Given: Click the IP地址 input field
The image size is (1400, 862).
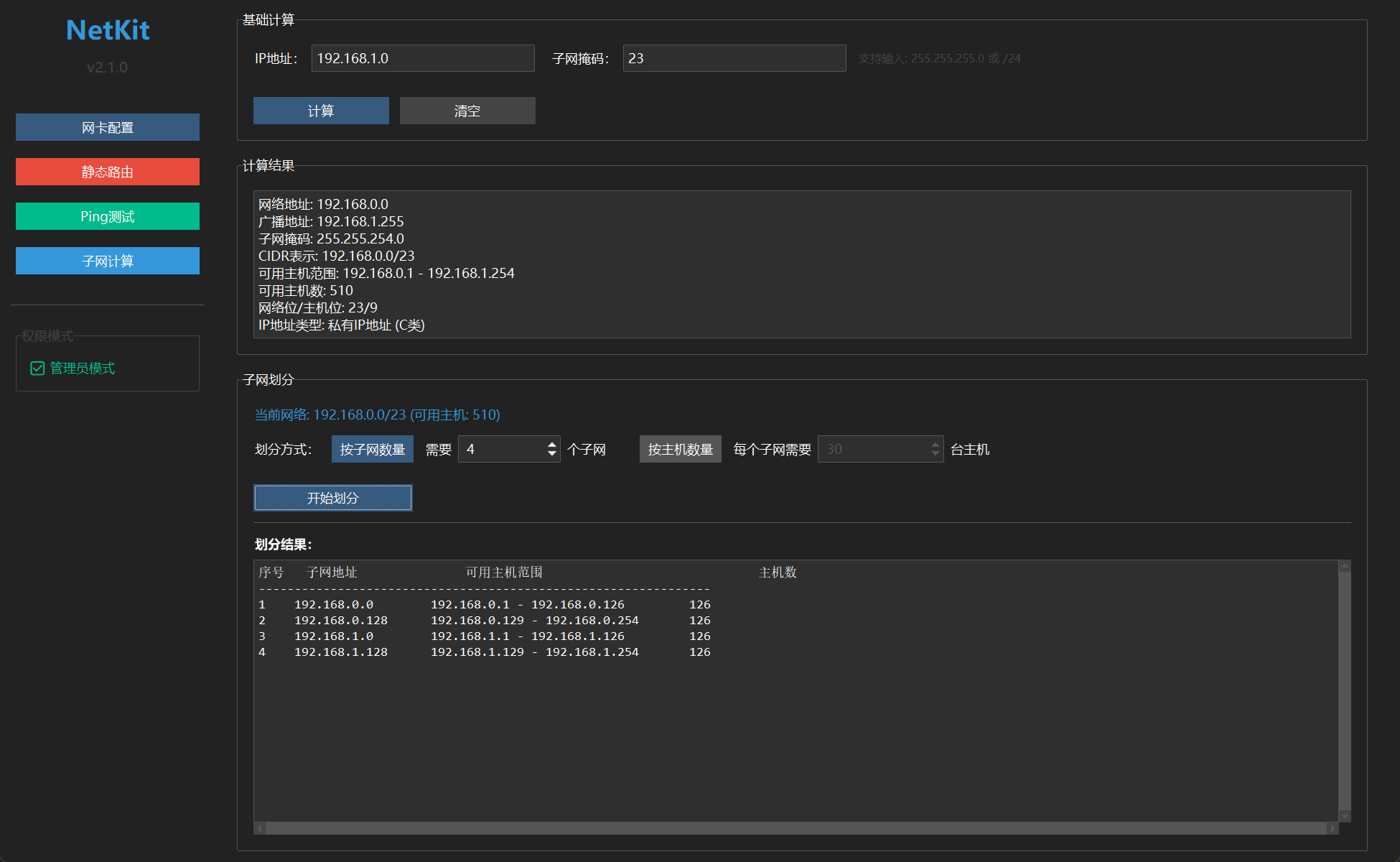Looking at the screenshot, I should pos(423,58).
